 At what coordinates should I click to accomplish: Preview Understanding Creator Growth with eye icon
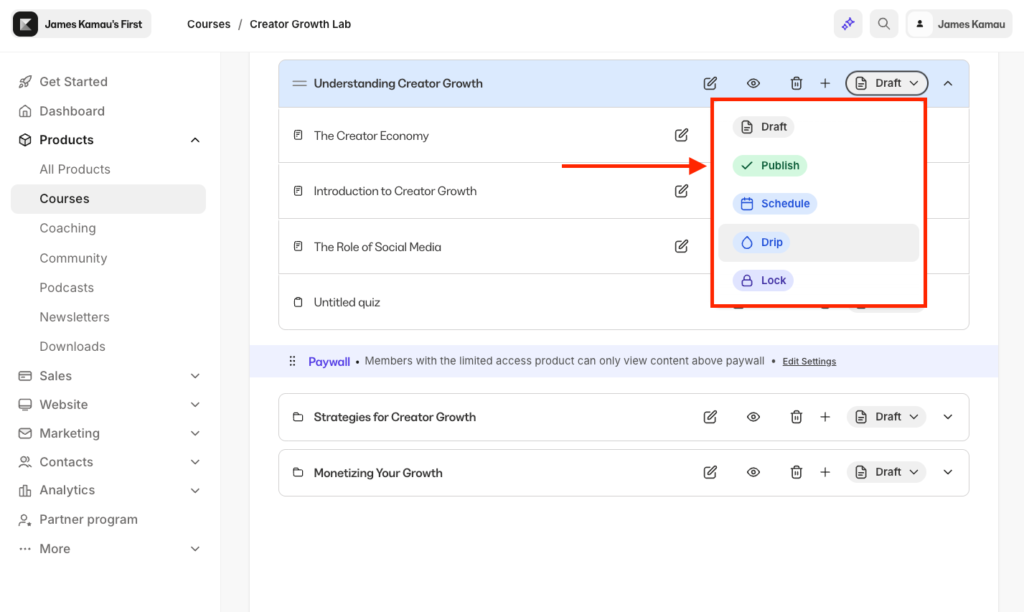click(x=754, y=84)
